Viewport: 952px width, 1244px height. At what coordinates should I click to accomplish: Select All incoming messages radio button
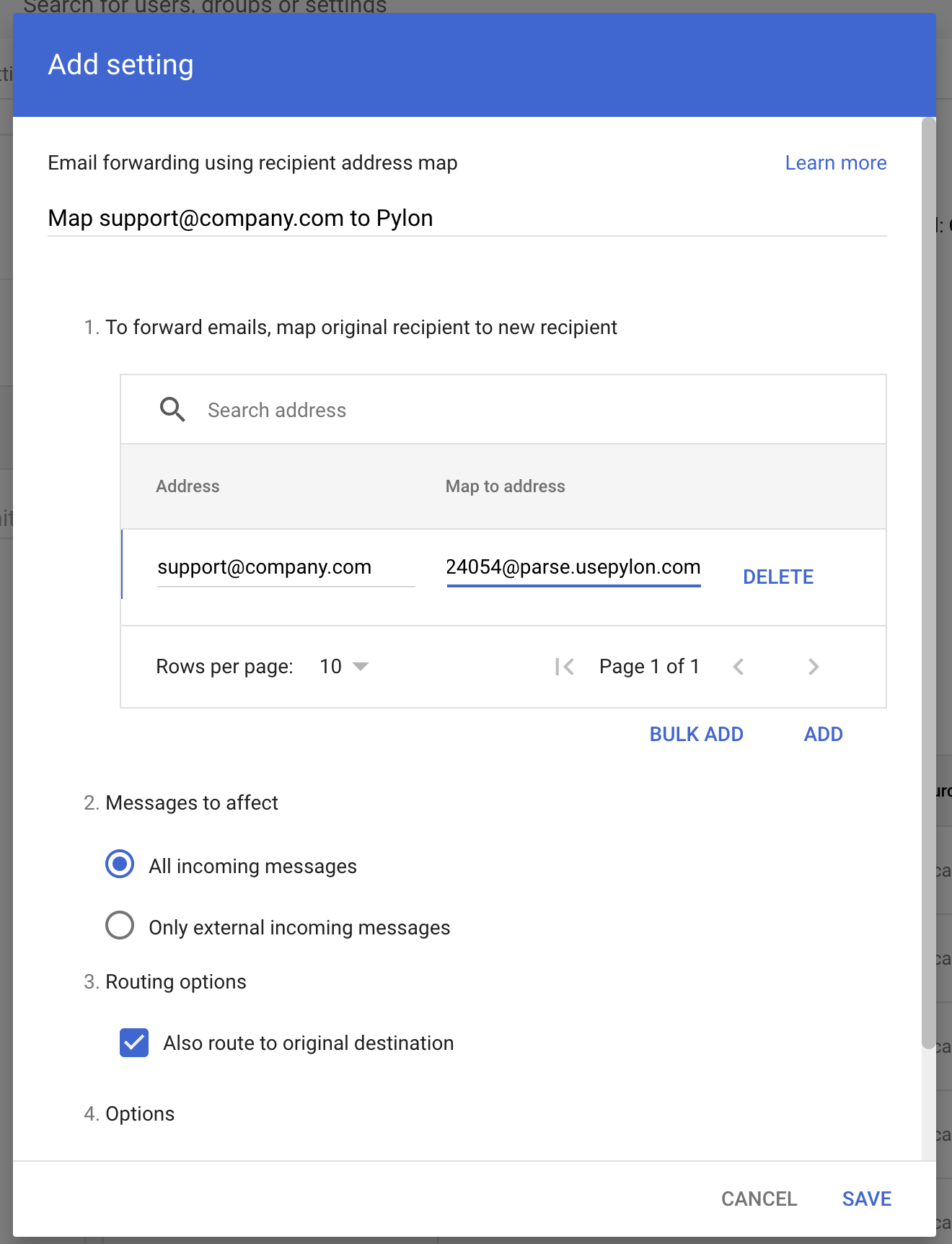coord(120,864)
